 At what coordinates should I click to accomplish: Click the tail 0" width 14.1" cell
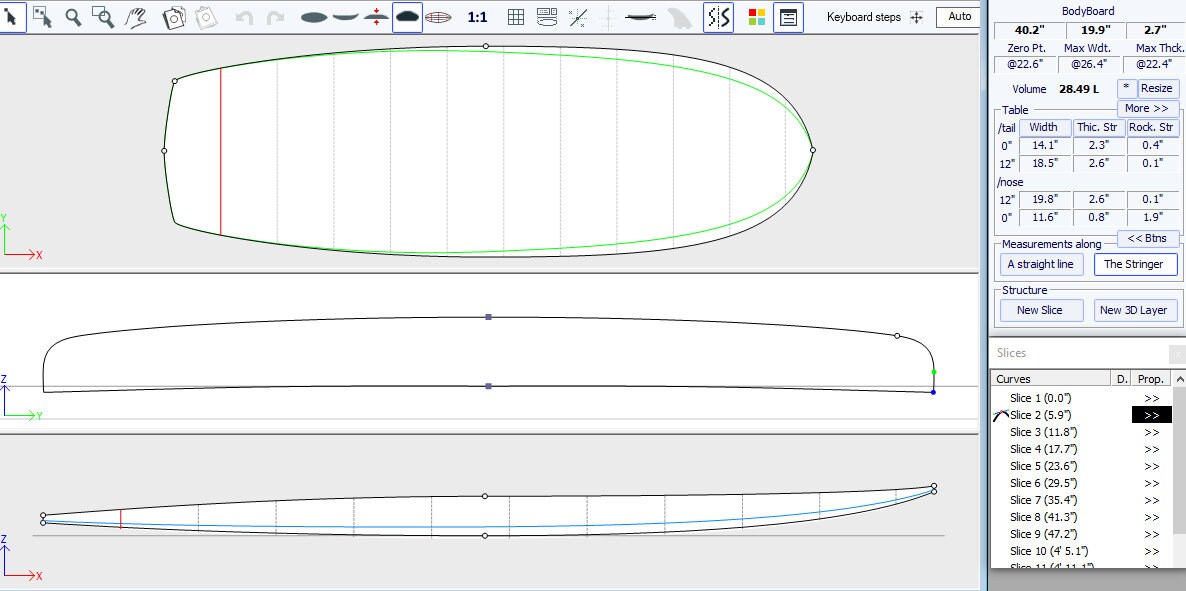(x=1044, y=145)
